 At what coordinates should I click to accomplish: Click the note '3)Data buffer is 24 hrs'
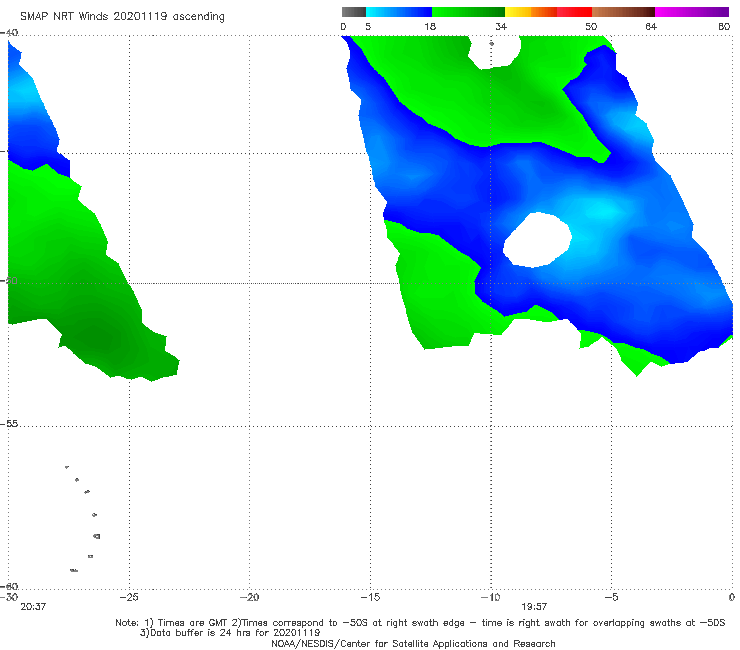tap(230, 633)
